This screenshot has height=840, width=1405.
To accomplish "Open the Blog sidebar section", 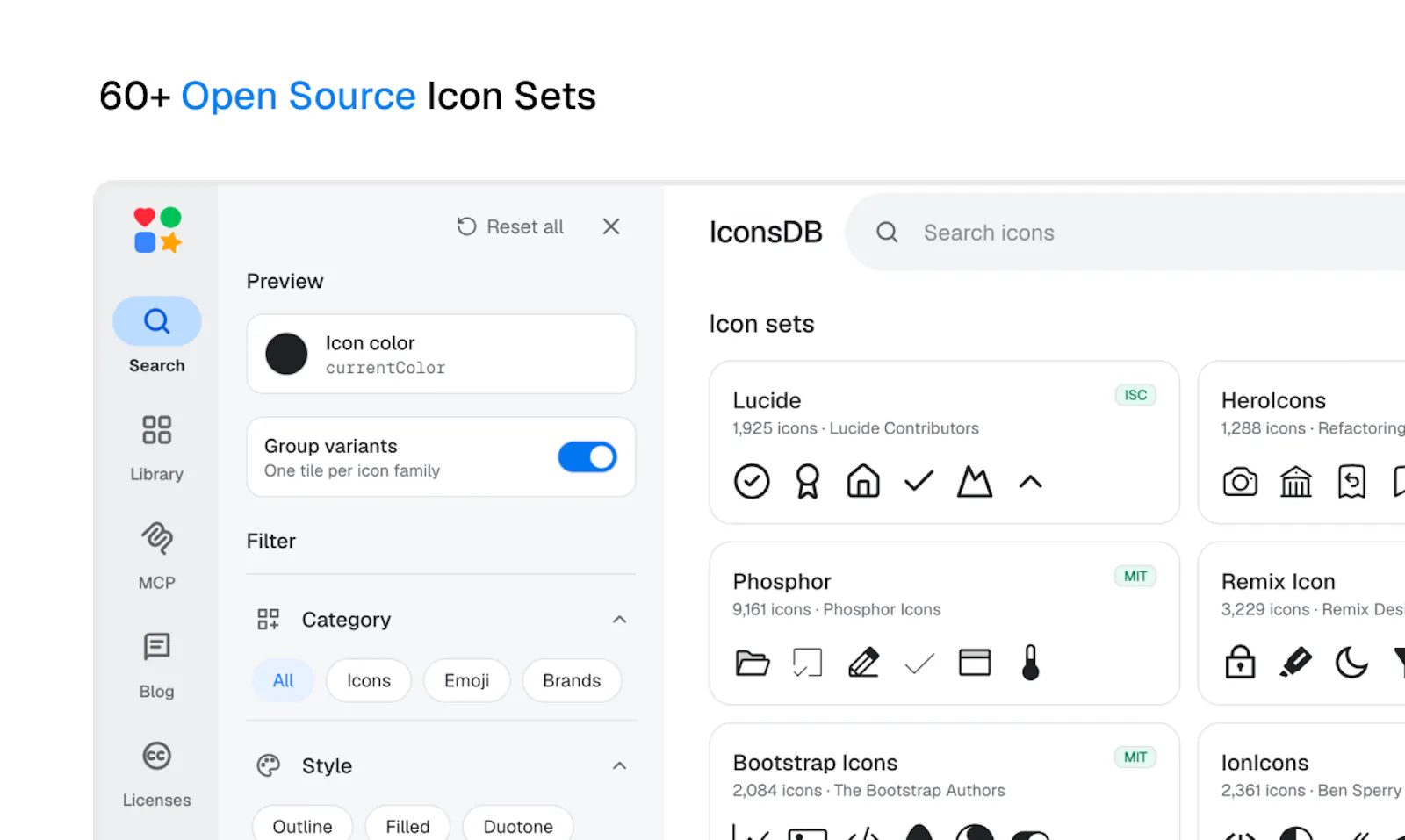I will [157, 665].
